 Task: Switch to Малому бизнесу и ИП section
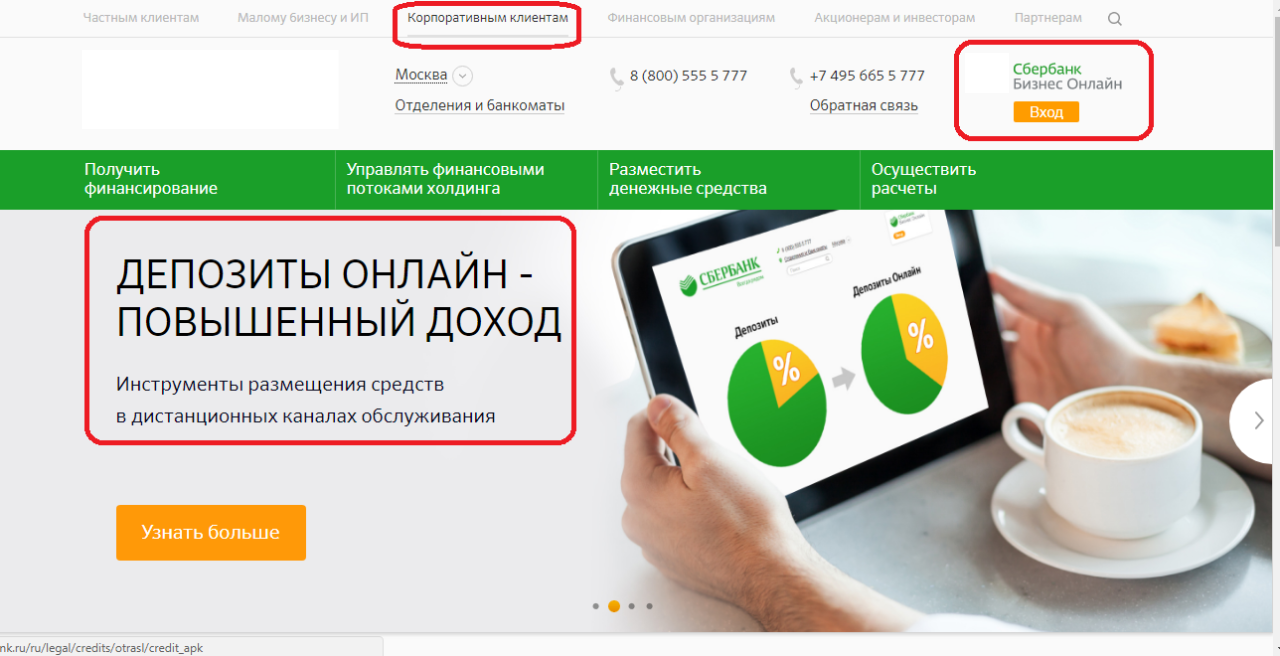(x=303, y=18)
